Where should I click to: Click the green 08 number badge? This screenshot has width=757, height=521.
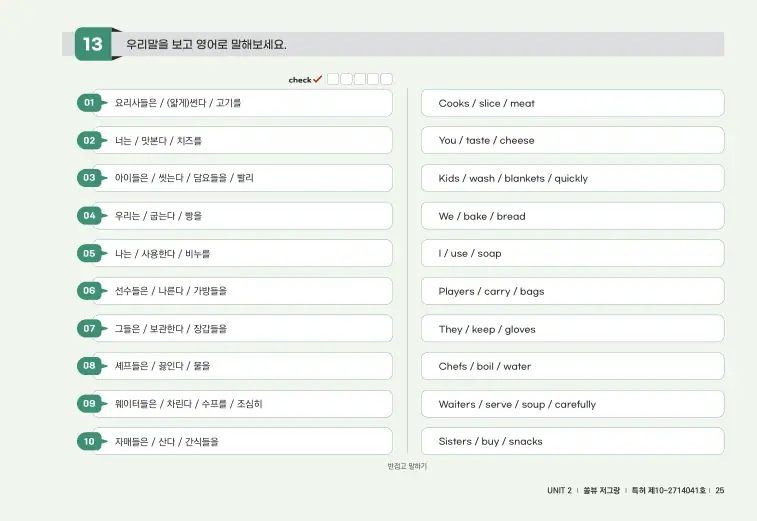pyautogui.click(x=89, y=366)
